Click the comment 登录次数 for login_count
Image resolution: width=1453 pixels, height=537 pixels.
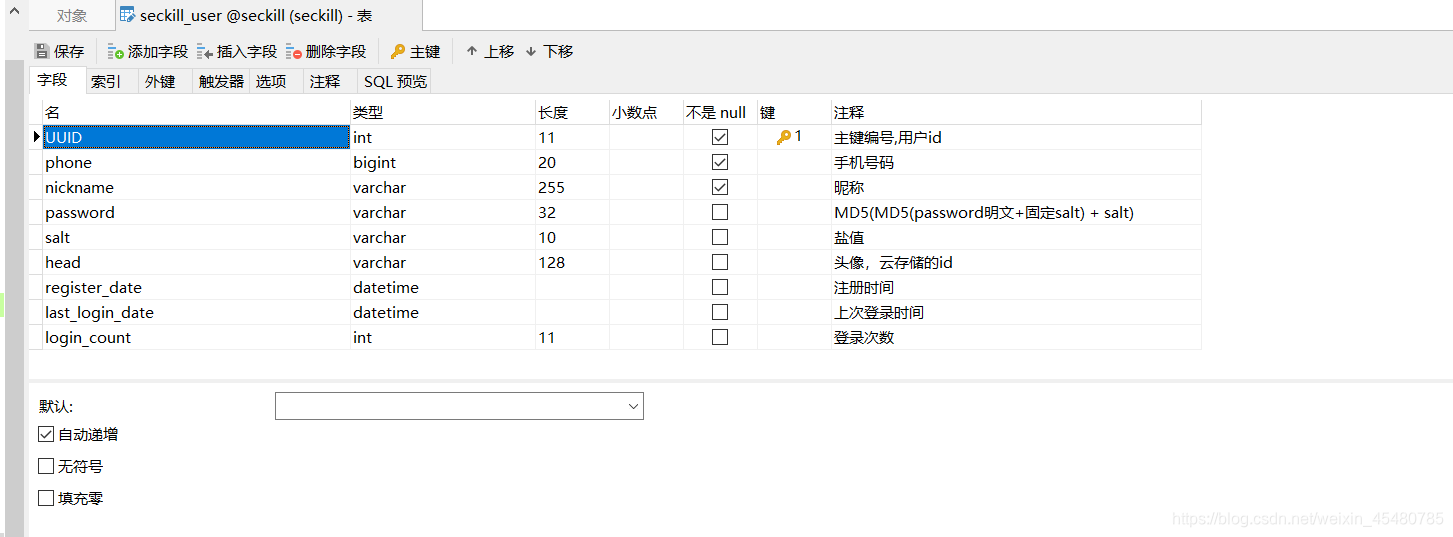(x=1016, y=337)
